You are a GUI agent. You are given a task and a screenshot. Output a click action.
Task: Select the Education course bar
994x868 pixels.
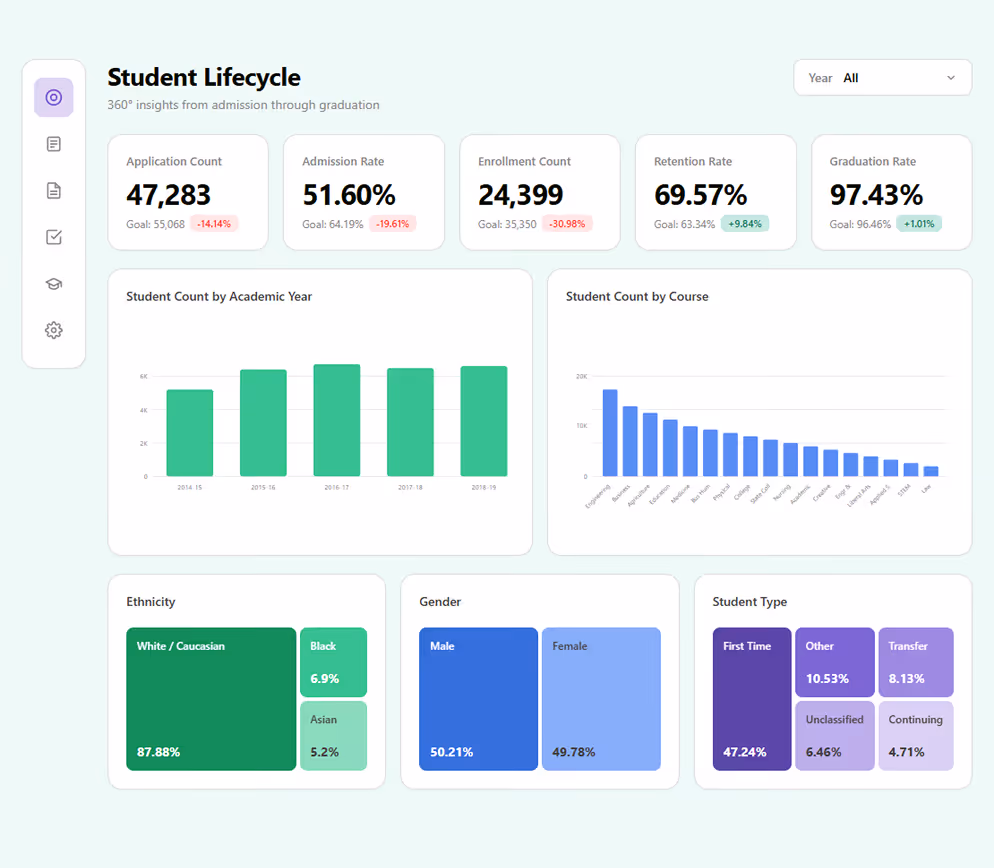[x=670, y=448]
